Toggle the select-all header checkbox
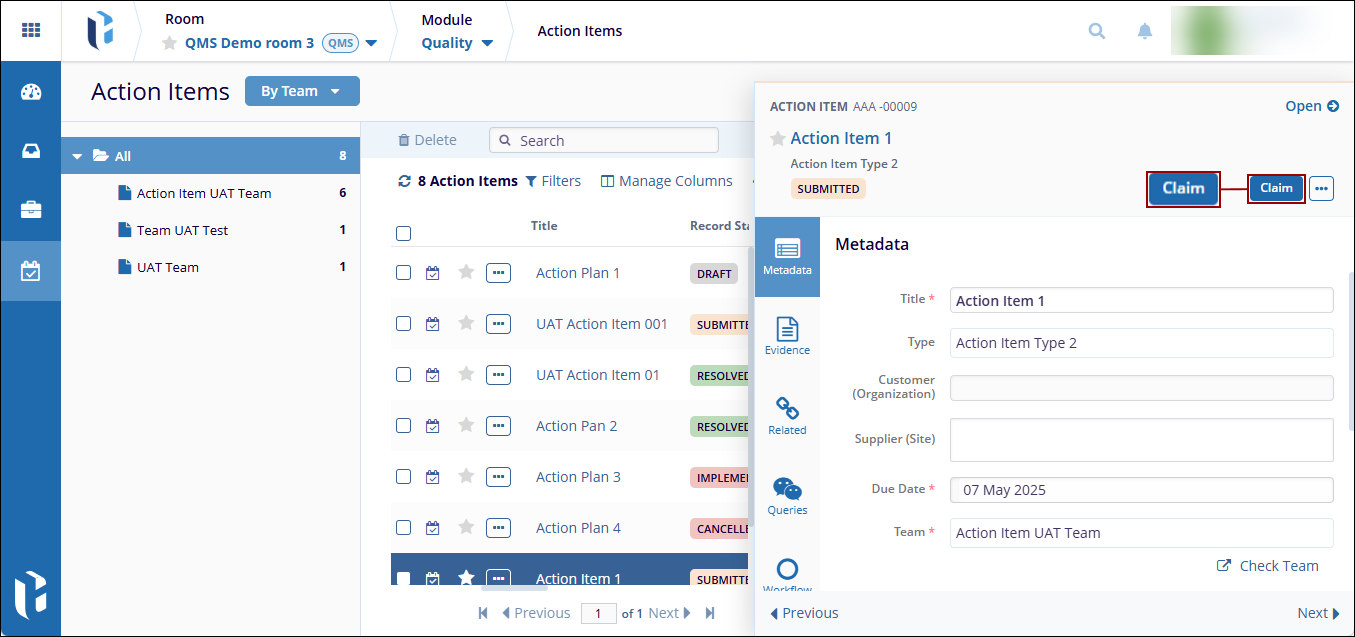Screen dimensions: 1355x637 click(404, 234)
